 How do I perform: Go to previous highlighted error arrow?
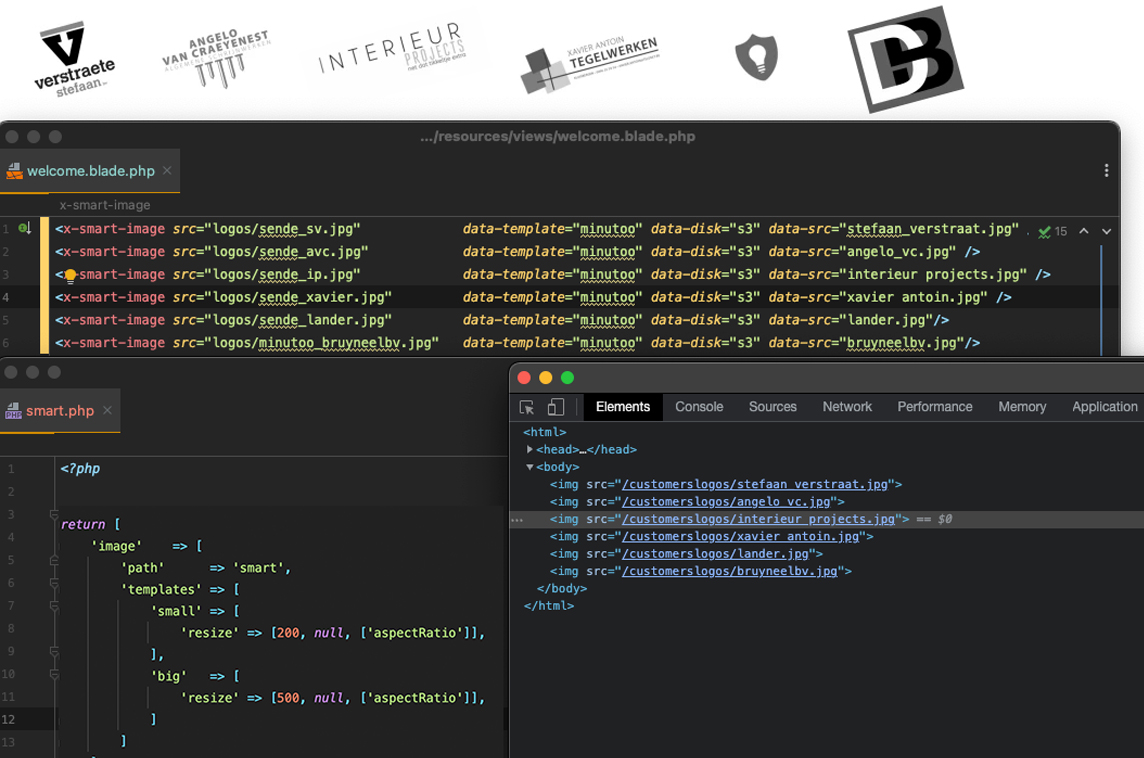click(x=1084, y=231)
